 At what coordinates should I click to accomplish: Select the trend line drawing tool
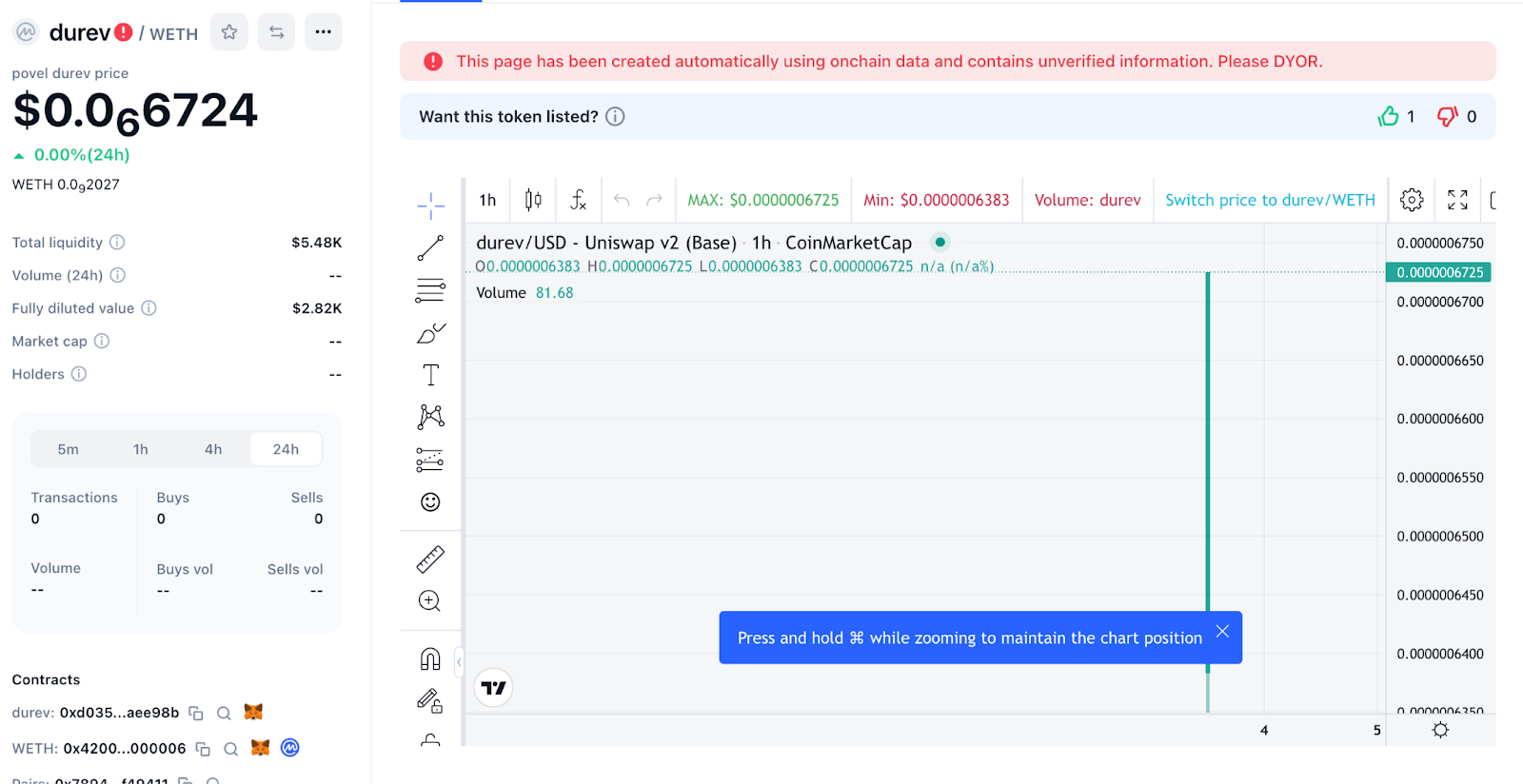[x=430, y=248]
